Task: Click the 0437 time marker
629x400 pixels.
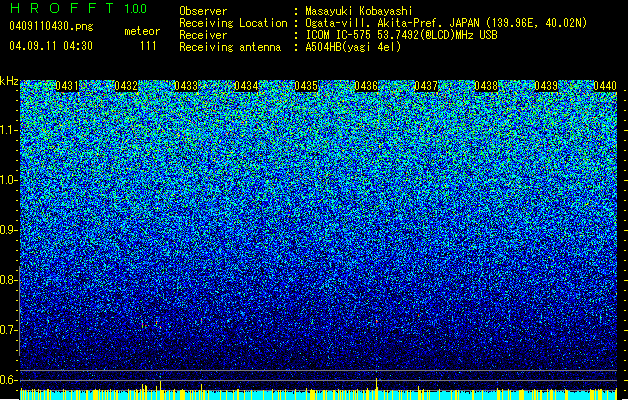Action: pos(426,86)
